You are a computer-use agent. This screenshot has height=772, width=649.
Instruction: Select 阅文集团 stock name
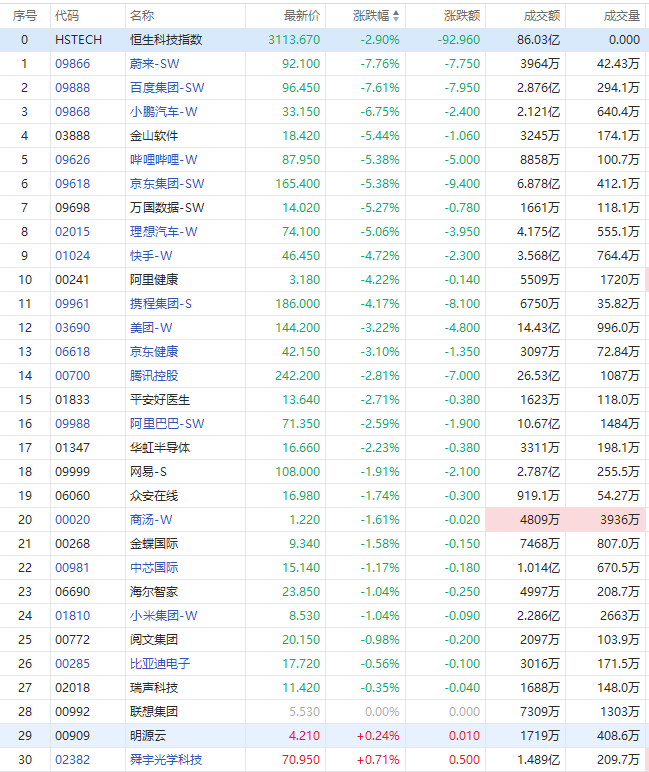(x=154, y=640)
